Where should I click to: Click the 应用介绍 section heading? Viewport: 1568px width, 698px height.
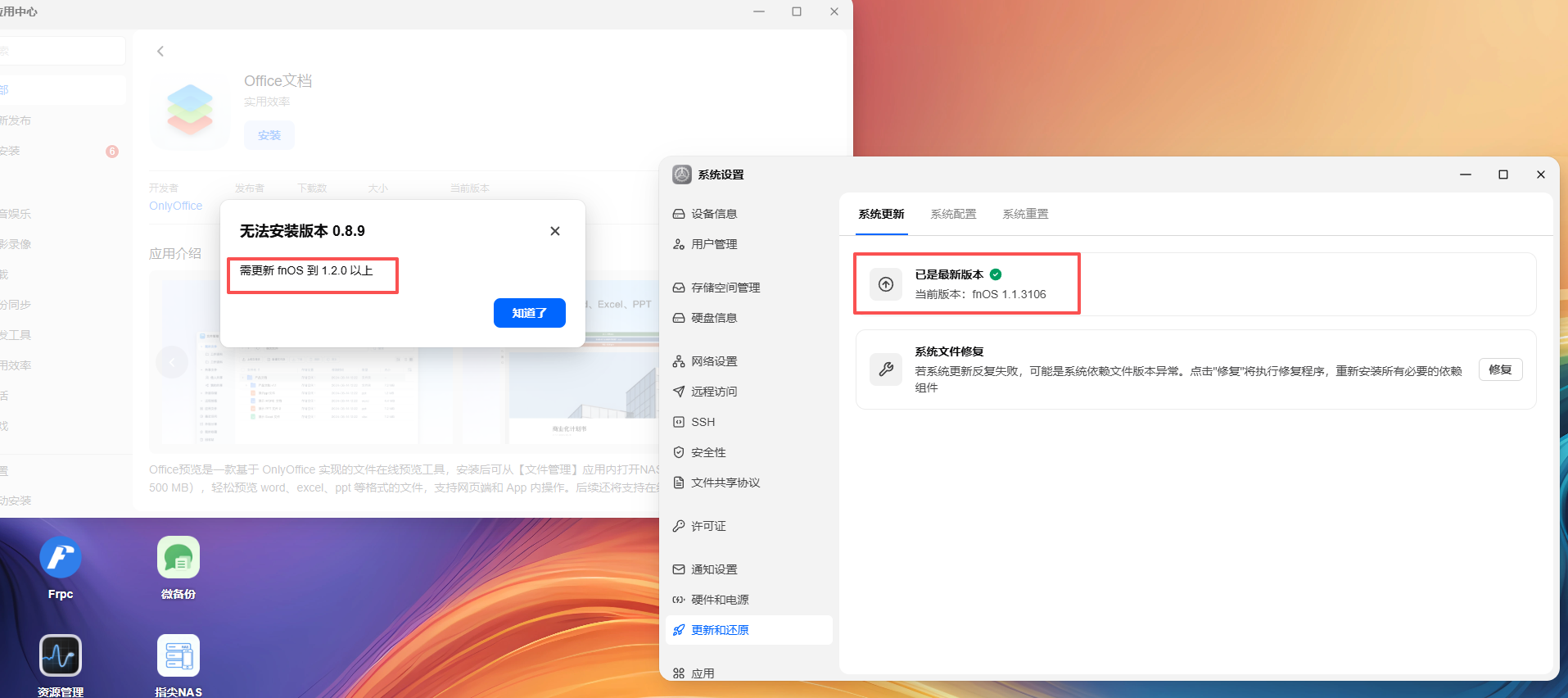[x=175, y=253]
